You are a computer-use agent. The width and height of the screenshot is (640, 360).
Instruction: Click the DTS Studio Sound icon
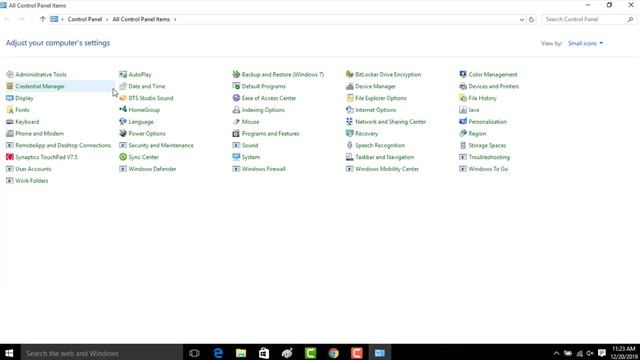pyautogui.click(x=123, y=98)
